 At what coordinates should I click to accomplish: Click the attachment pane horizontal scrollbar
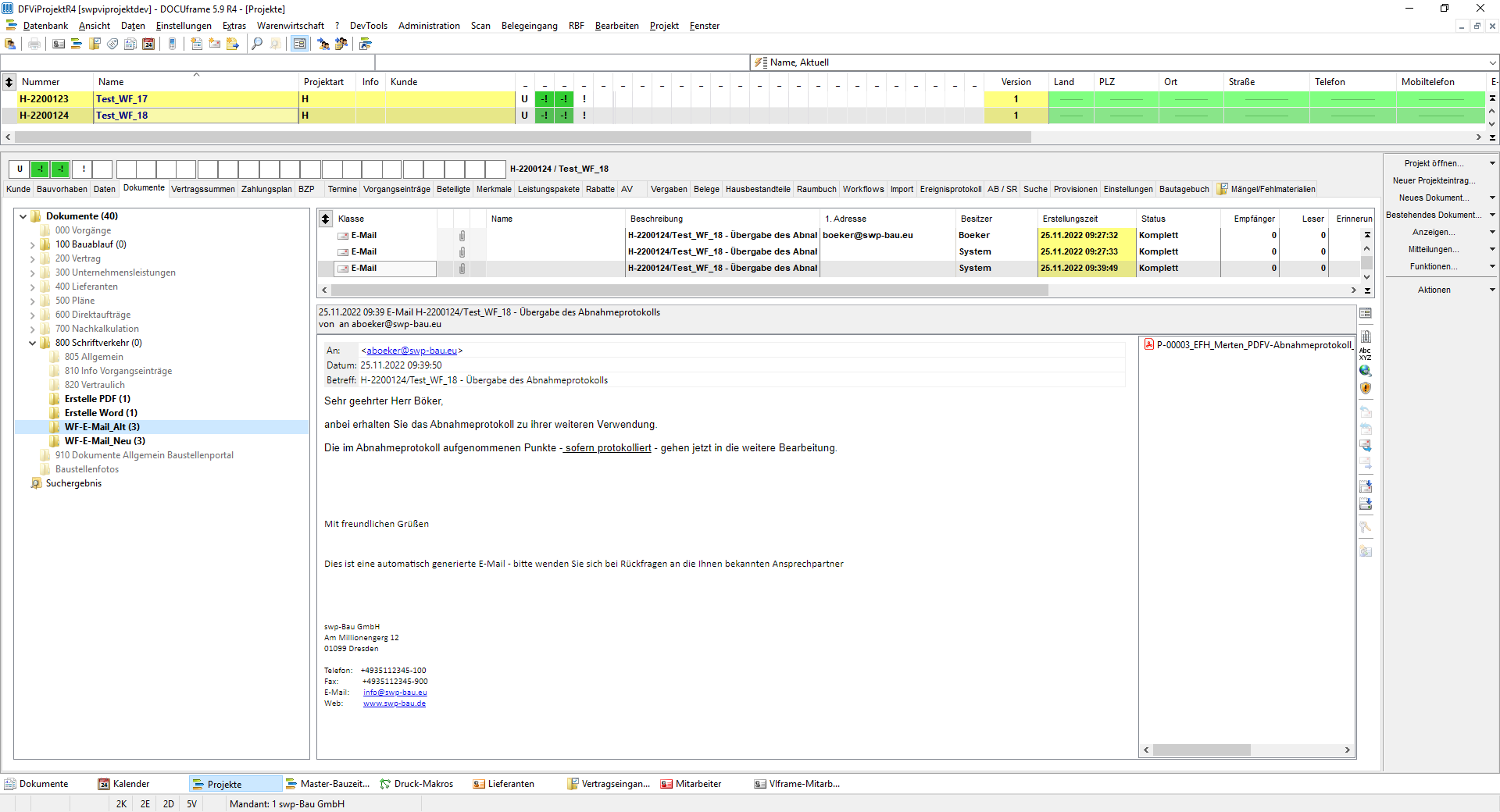pyautogui.click(x=1202, y=750)
